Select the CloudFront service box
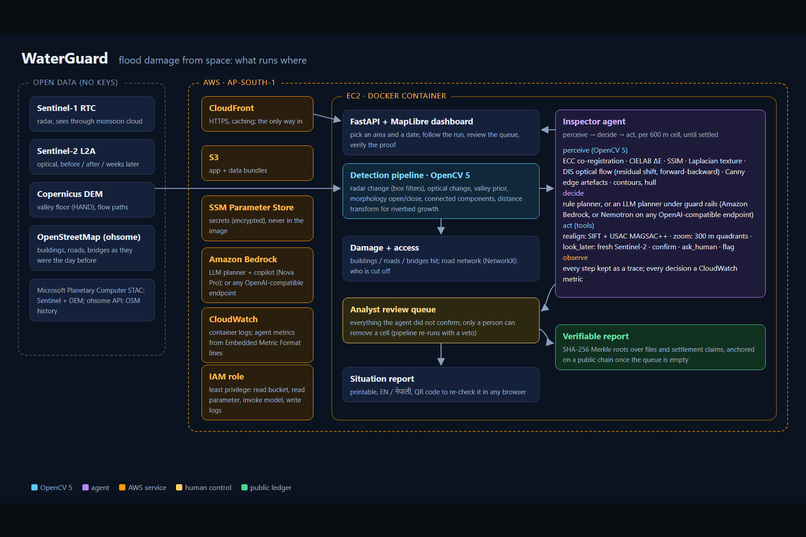The height and width of the screenshot is (537, 806). (257, 114)
